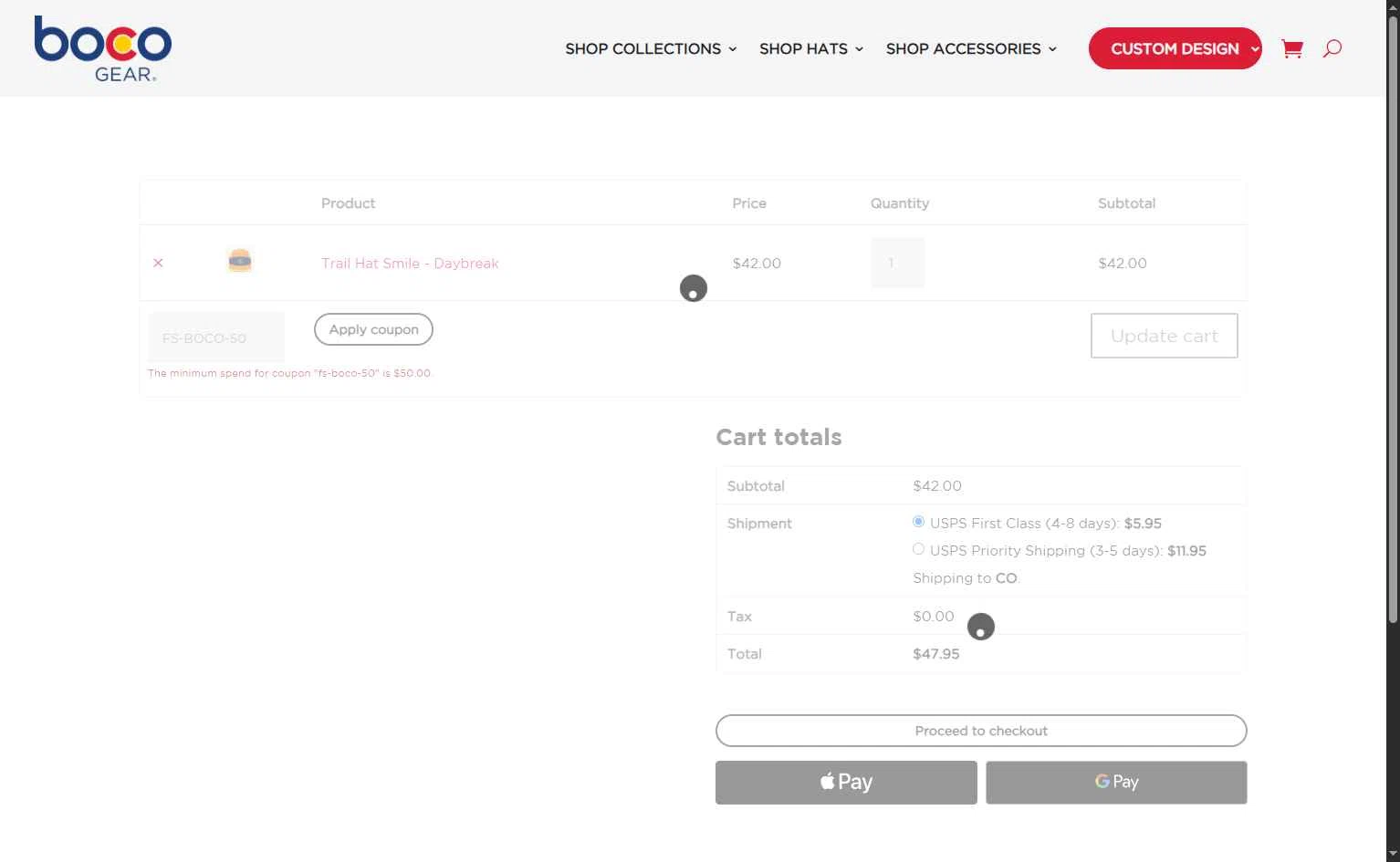1400x862 pixels.
Task: Click the 'Shipping to CO.' text
Action: point(966,578)
